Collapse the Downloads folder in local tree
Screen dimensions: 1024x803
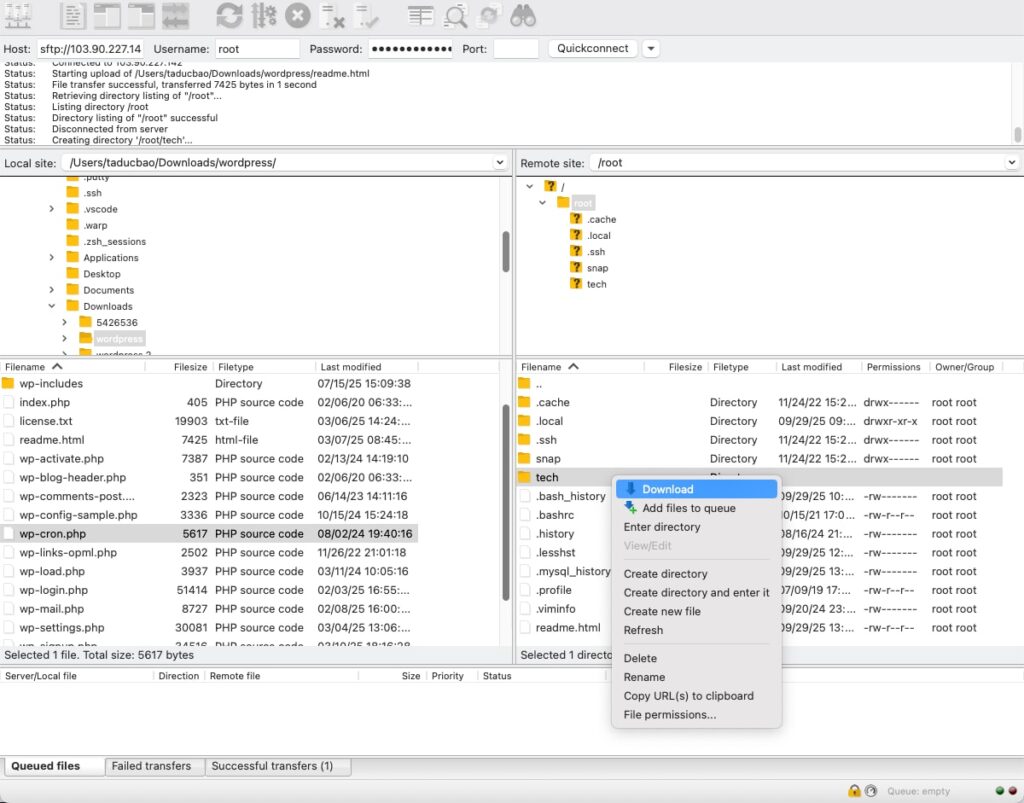[x=51, y=306]
